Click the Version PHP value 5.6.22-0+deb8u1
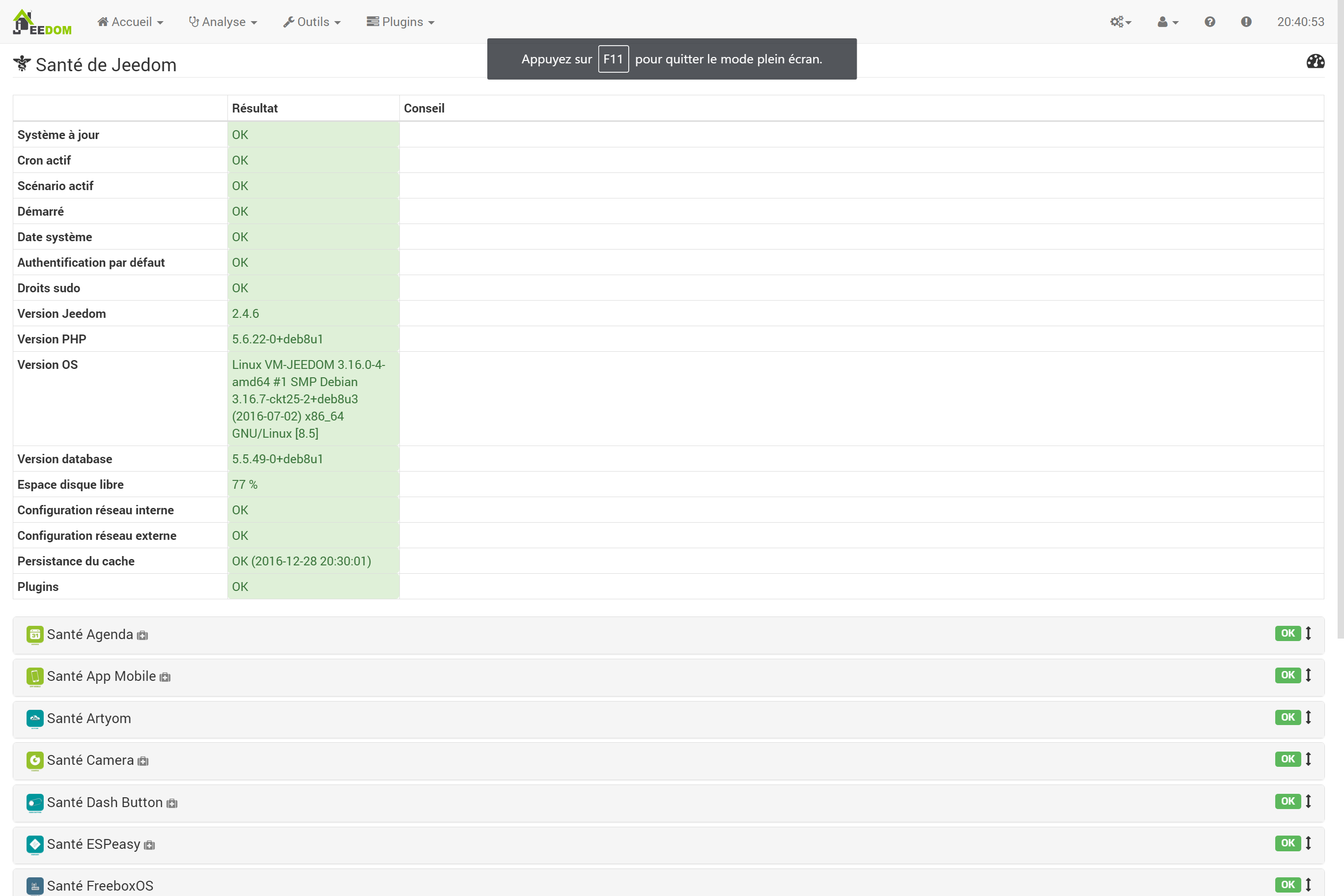 pyautogui.click(x=278, y=339)
